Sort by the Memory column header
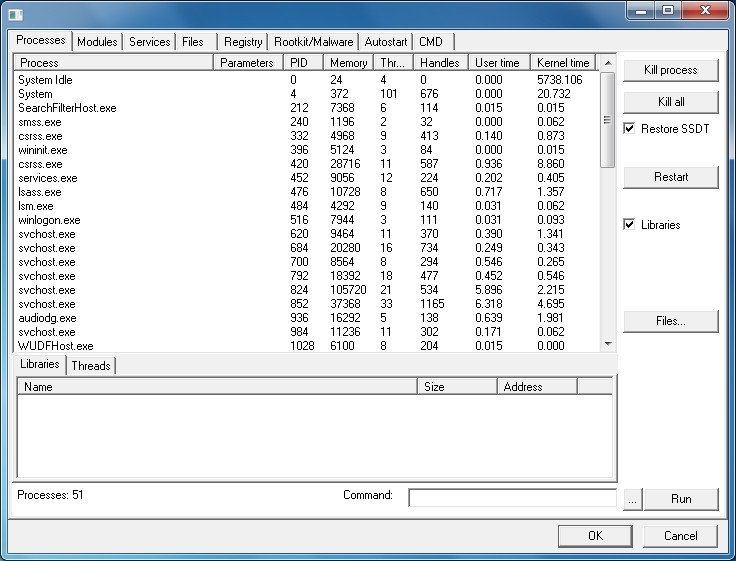This screenshot has height=561, width=736. (348, 63)
